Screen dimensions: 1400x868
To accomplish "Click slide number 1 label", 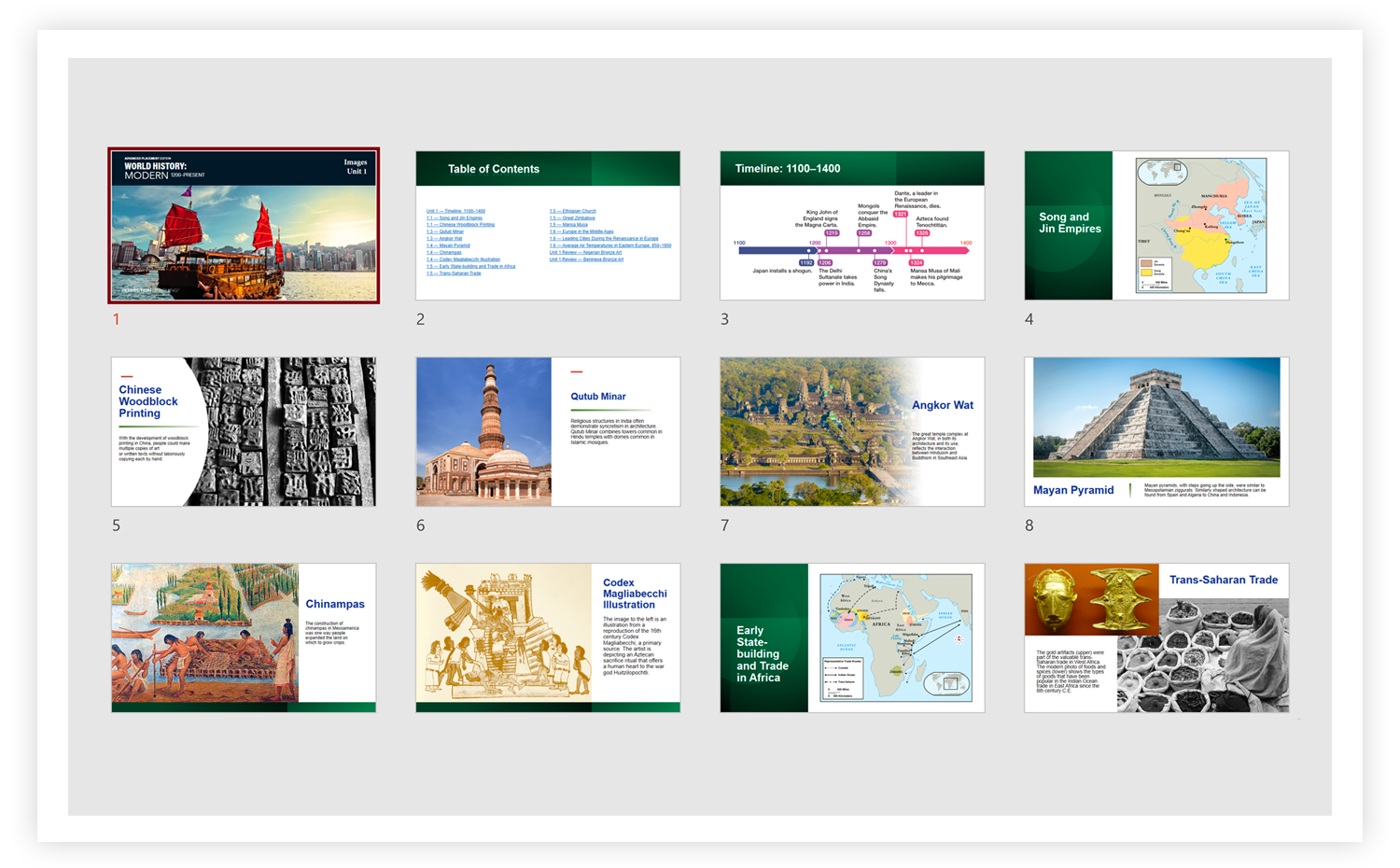I will (x=117, y=319).
